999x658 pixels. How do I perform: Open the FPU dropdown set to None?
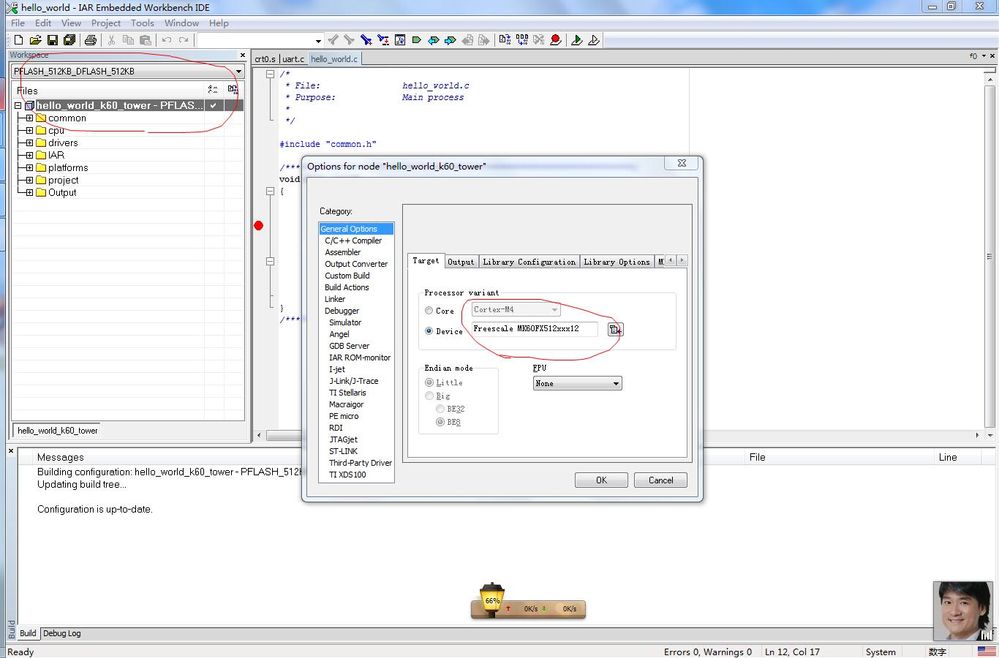[577, 383]
